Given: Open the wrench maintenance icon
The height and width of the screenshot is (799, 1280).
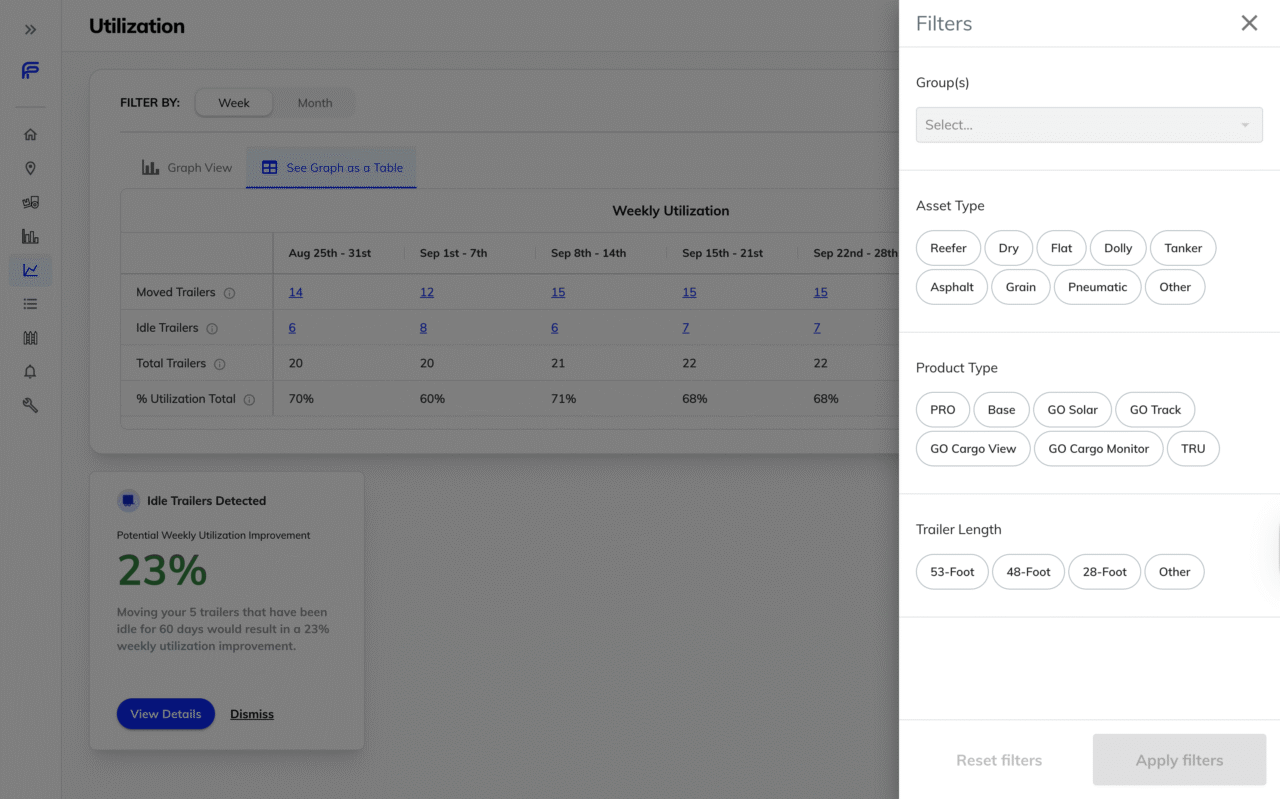Looking at the screenshot, I should coord(30,405).
